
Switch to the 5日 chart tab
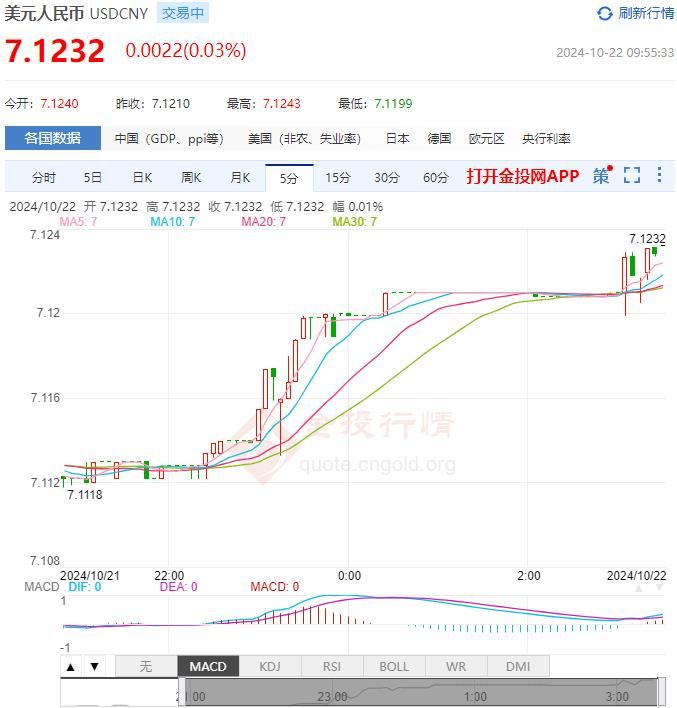pyautogui.click(x=93, y=177)
